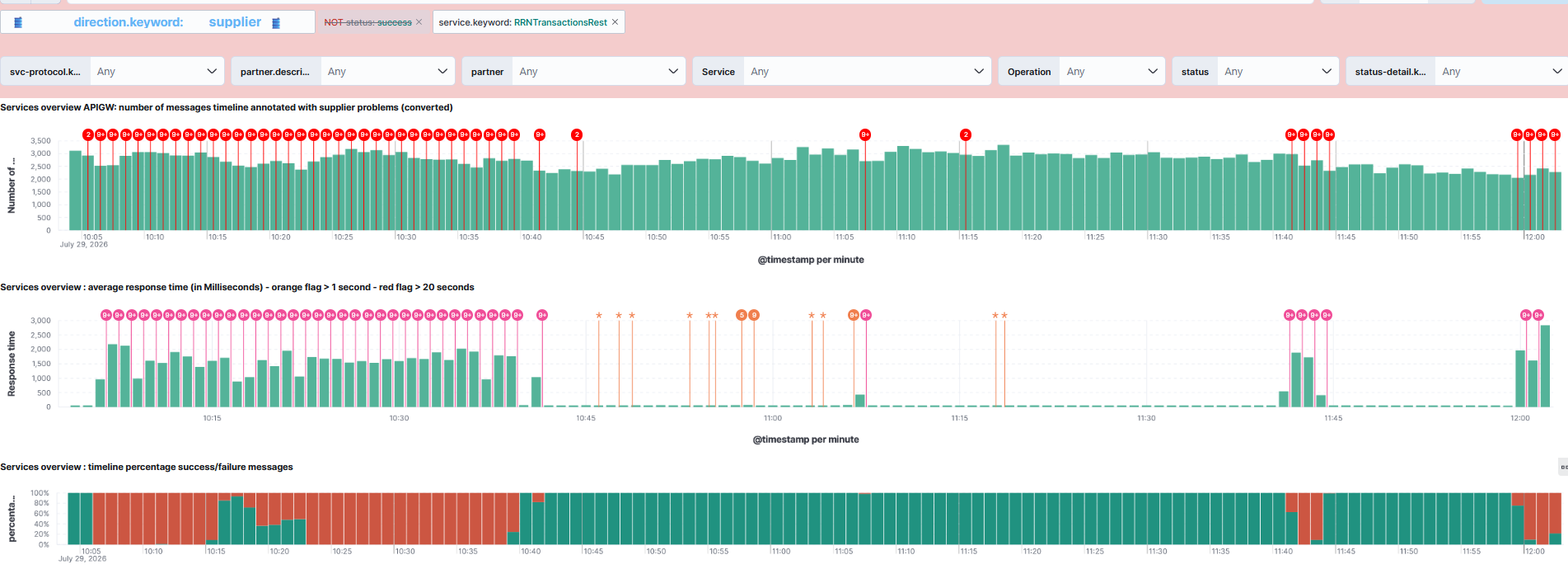Click the direction.keyword: supplier filter pill
Viewport: 1568px width, 569px height.
pos(157,22)
